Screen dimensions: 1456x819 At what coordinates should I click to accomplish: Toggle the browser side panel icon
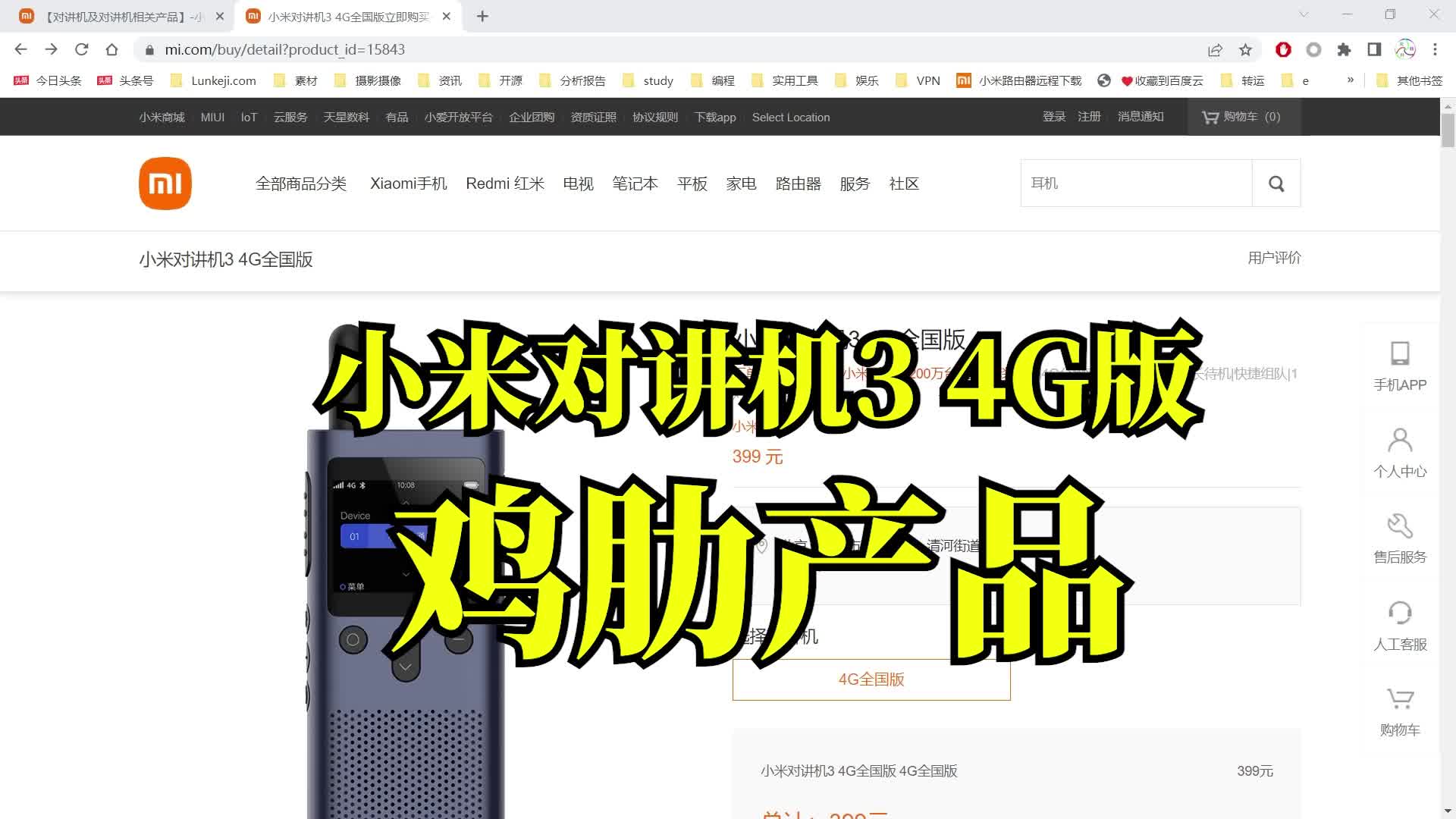point(1374,49)
